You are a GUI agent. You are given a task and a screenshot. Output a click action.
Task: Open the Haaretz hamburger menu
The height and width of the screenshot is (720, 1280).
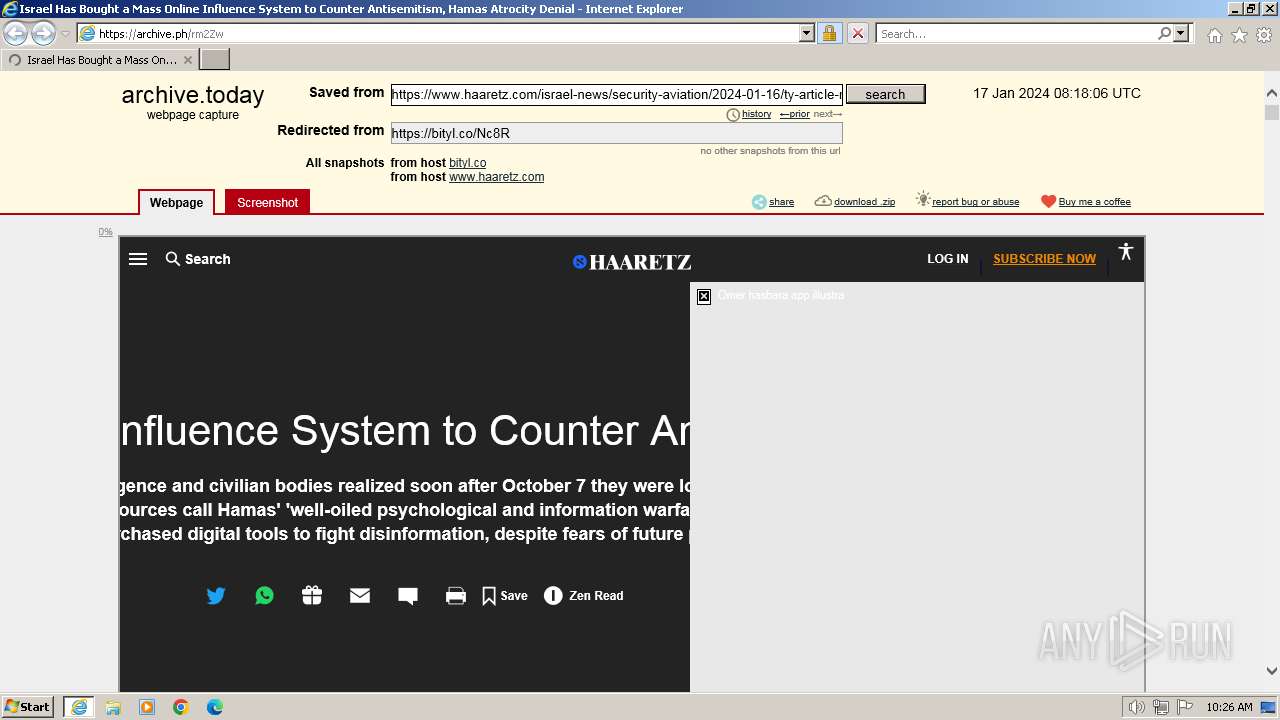click(x=138, y=259)
